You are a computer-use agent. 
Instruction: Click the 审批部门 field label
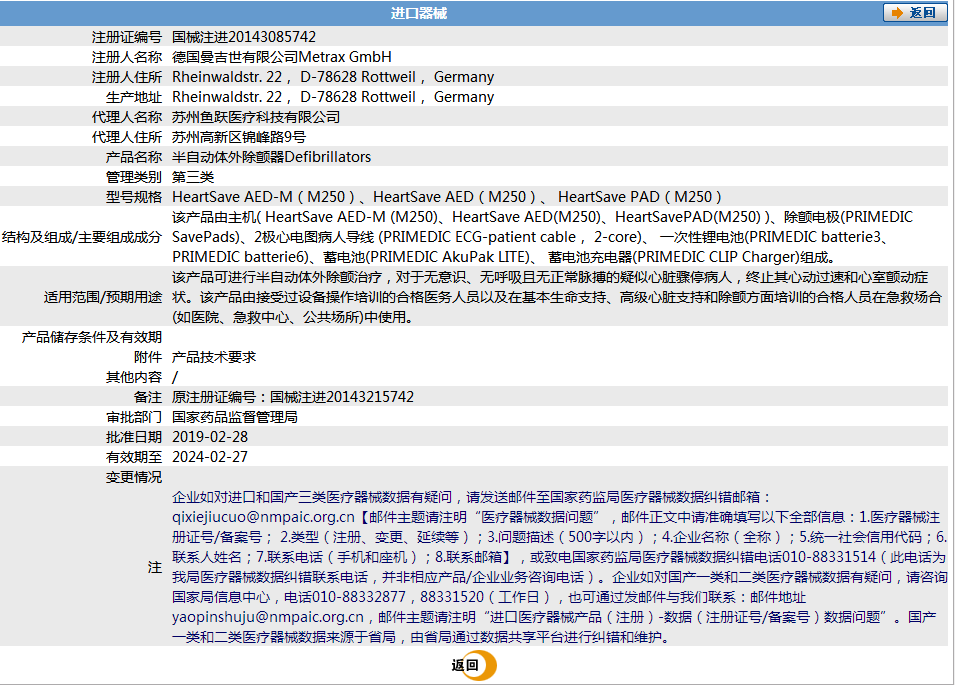tap(133, 417)
